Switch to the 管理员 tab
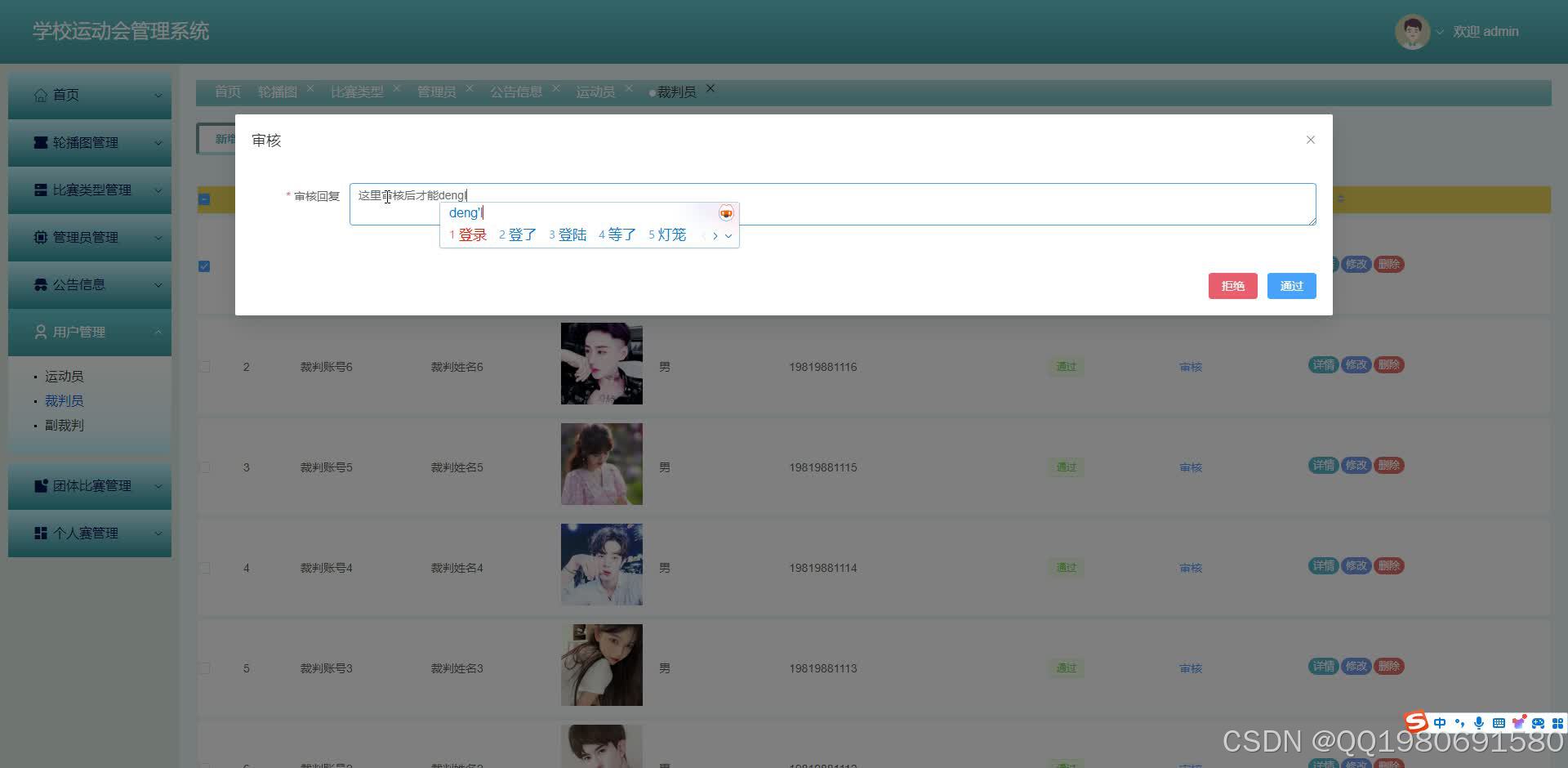Image resolution: width=1568 pixels, height=768 pixels. coord(437,92)
